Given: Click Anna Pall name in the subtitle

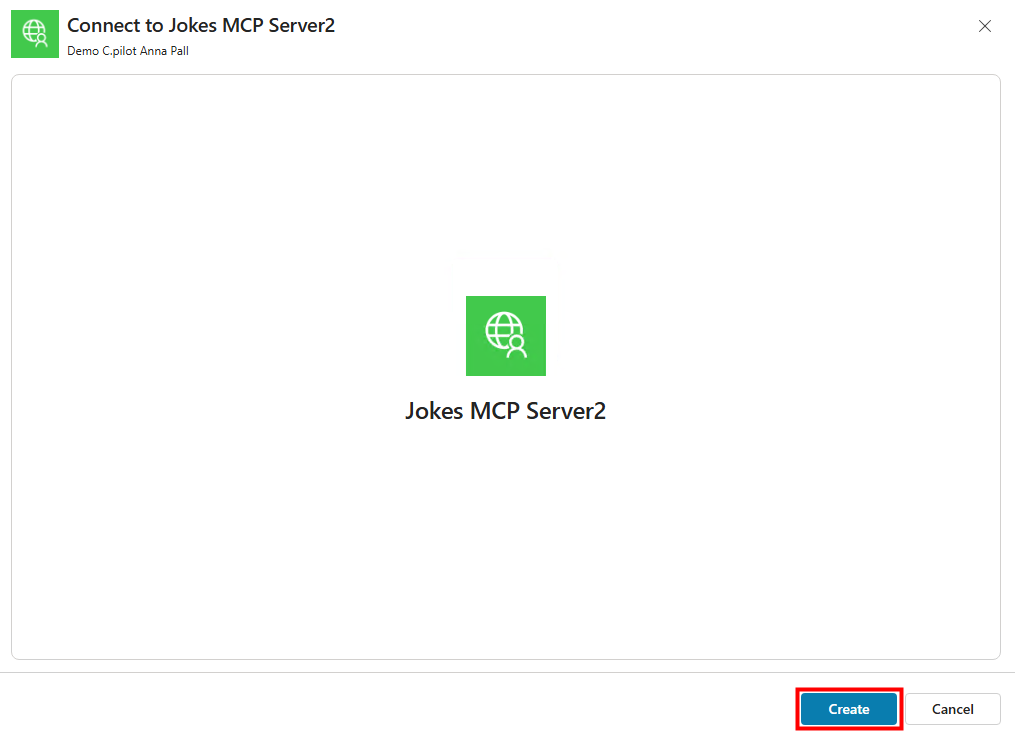Looking at the screenshot, I should point(164,51).
